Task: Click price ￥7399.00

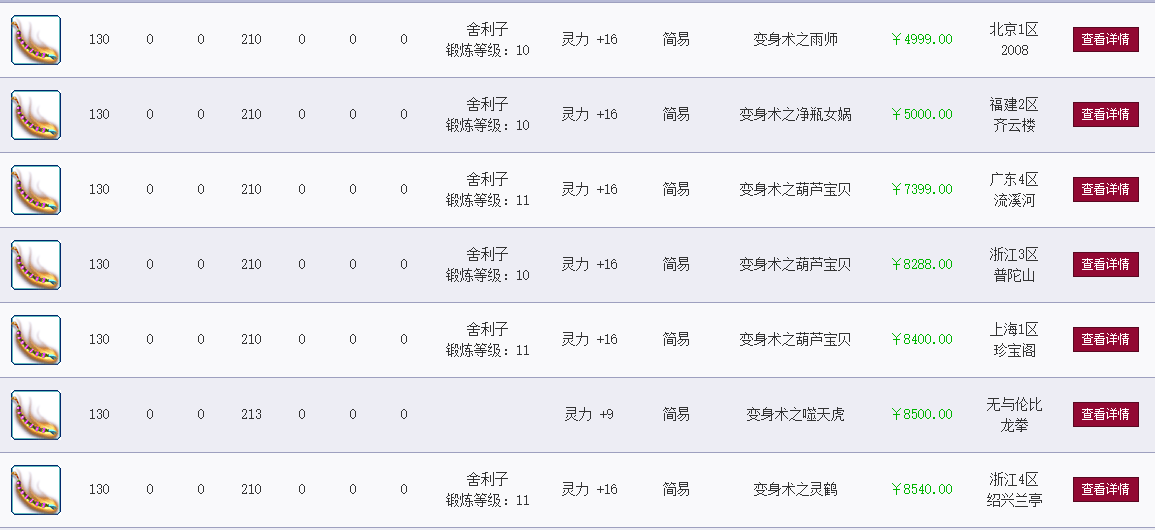Action: tap(921, 189)
